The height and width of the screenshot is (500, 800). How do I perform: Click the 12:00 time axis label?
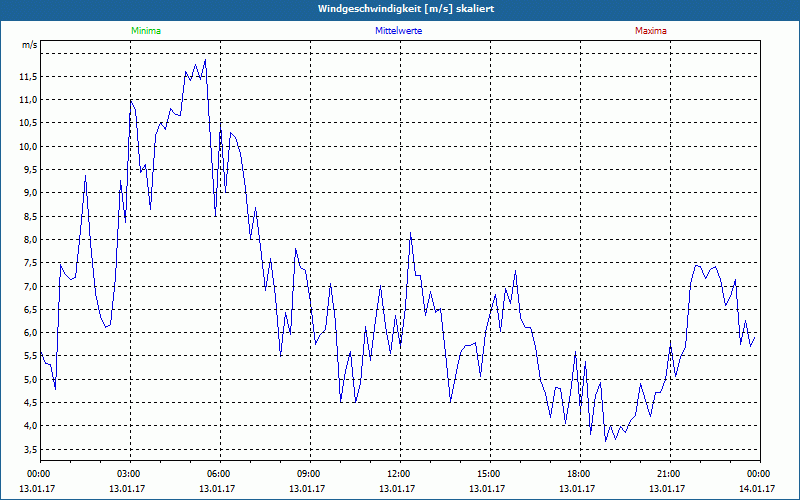click(400, 474)
